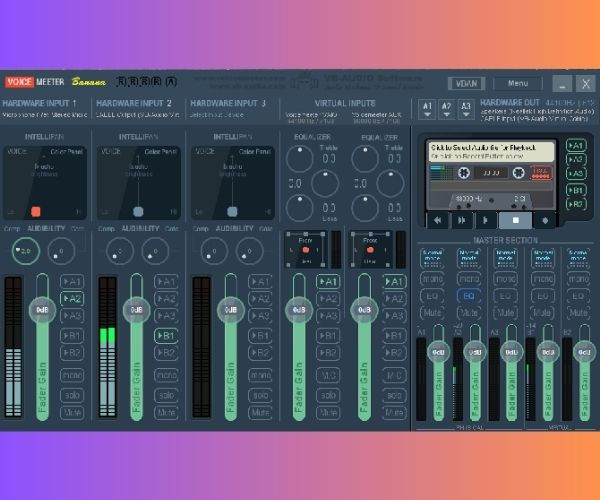
Task: Toggle A2 routing on Hardware Input 1
Action: click(x=72, y=298)
